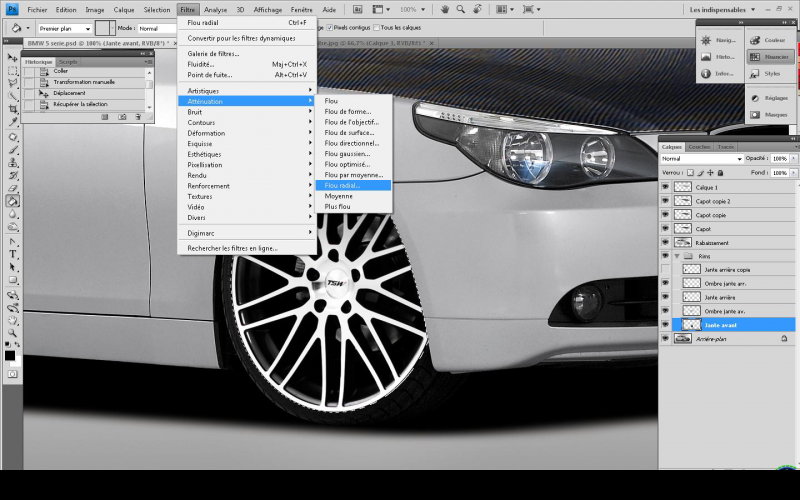Select the Eyedropper tool

point(13,121)
